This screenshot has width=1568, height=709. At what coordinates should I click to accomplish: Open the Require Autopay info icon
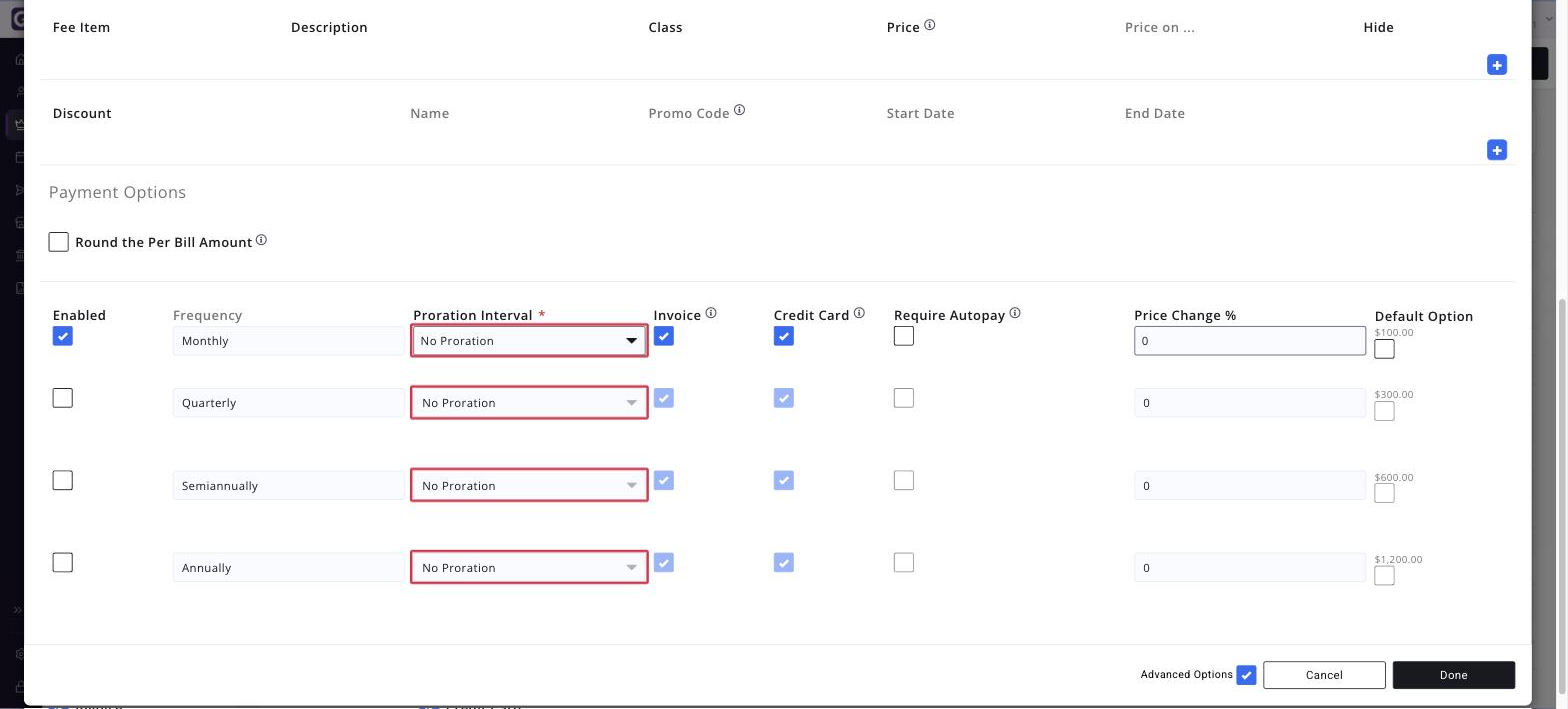(1015, 313)
